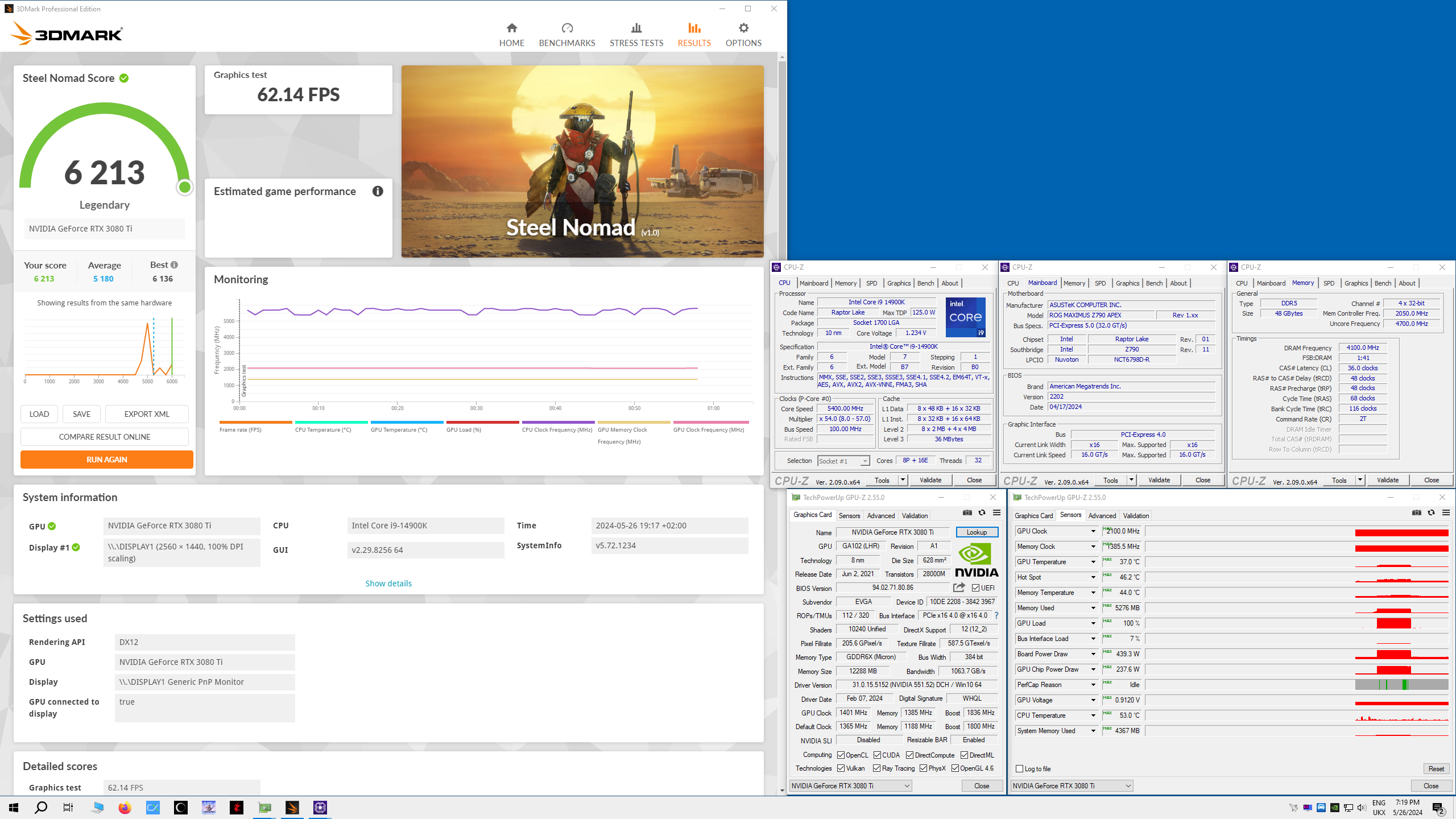
Task: Enable the Log to file checkbox
Action: (1019, 769)
